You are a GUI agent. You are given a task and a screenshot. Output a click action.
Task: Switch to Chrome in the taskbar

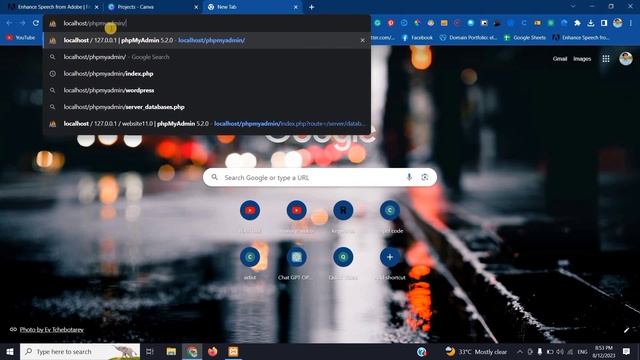pos(192,351)
